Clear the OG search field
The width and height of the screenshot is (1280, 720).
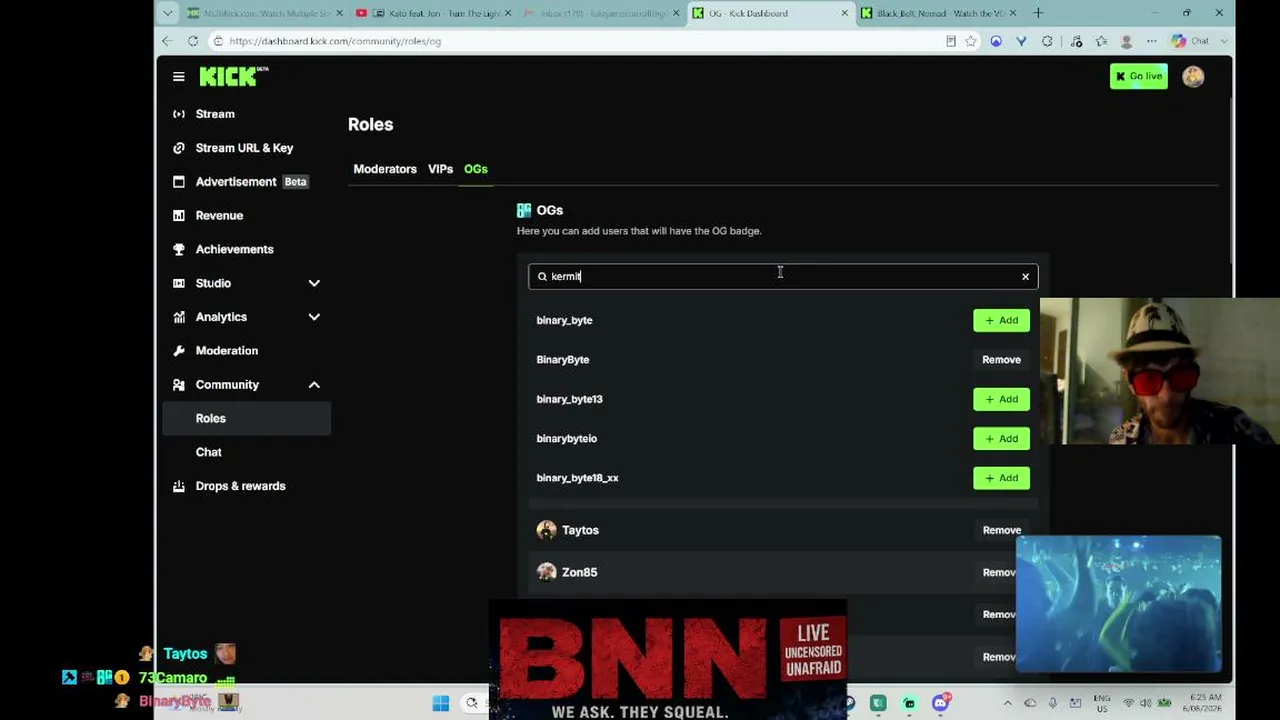click(x=1025, y=277)
